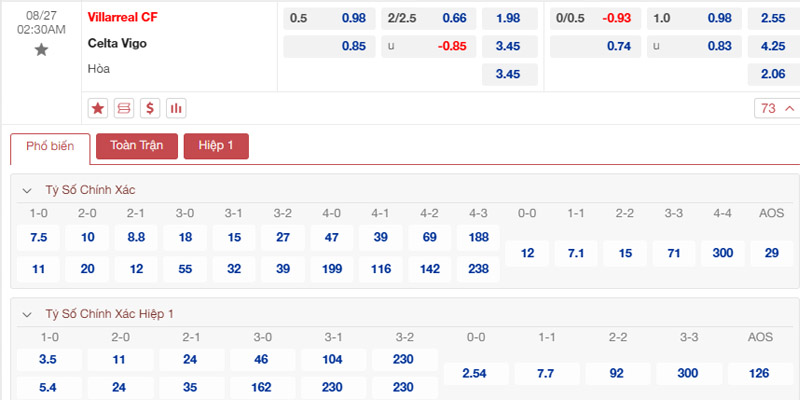Collapse the 73 markets expander
The height and width of the screenshot is (400, 800).
click(776, 108)
